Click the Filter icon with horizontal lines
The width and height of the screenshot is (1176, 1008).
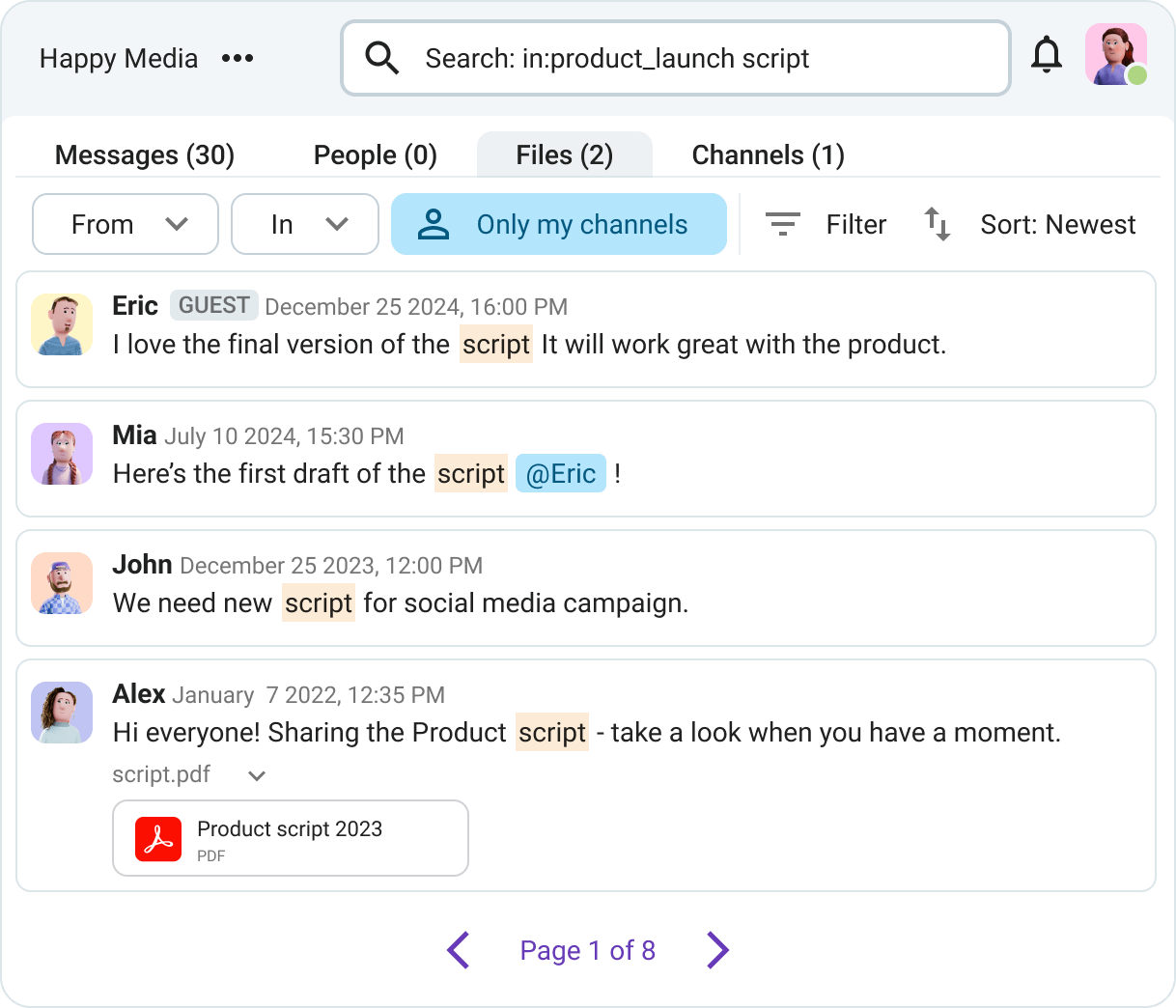(x=783, y=224)
